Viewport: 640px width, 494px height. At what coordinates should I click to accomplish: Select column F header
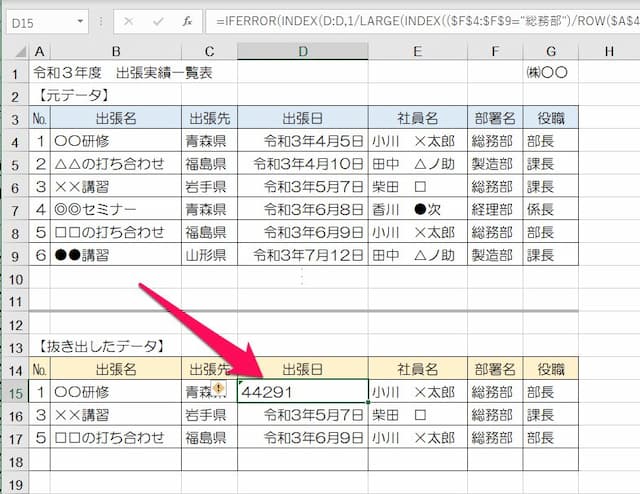tap(495, 52)
